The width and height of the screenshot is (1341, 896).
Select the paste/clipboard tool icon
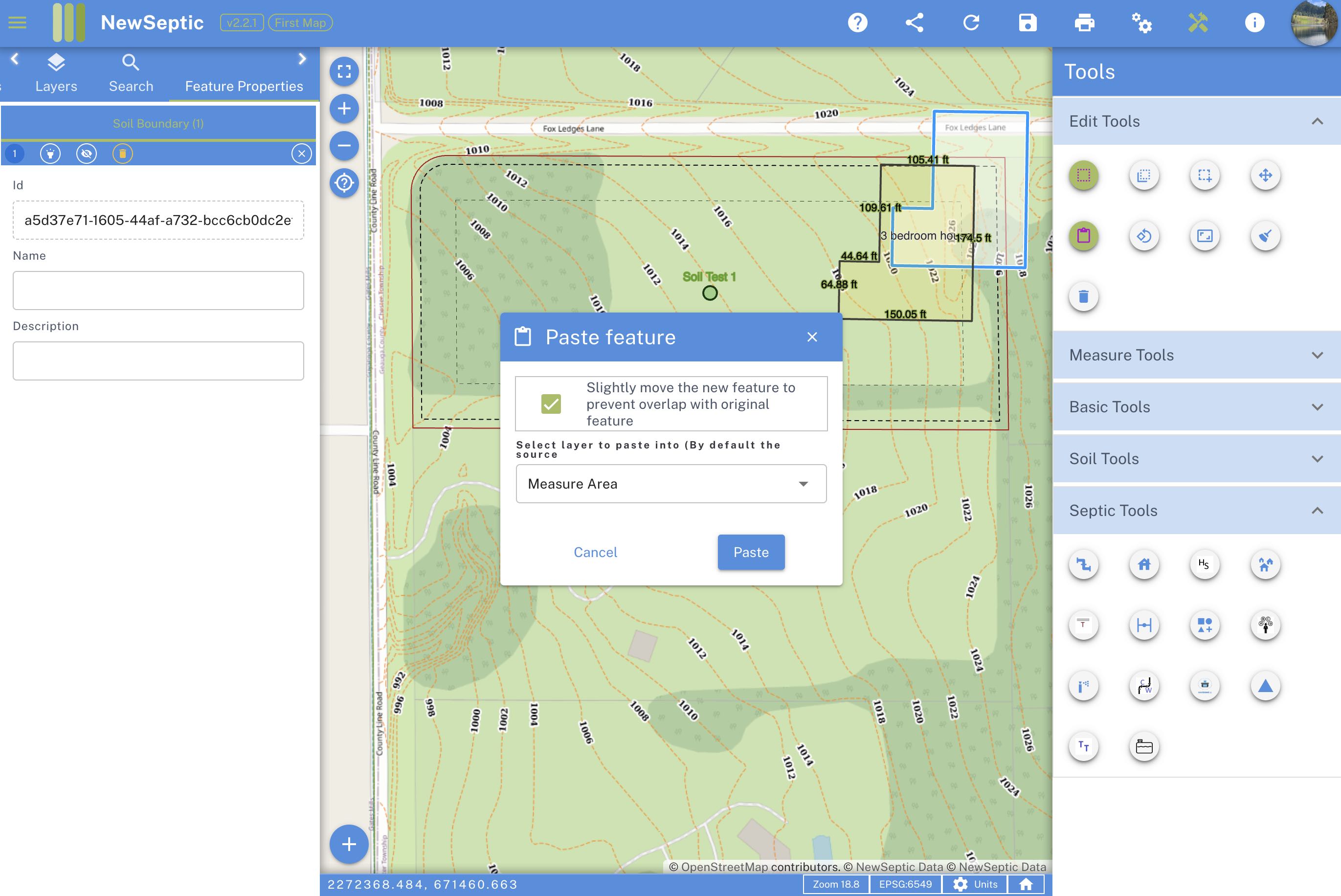click(x=1084, y=234)
